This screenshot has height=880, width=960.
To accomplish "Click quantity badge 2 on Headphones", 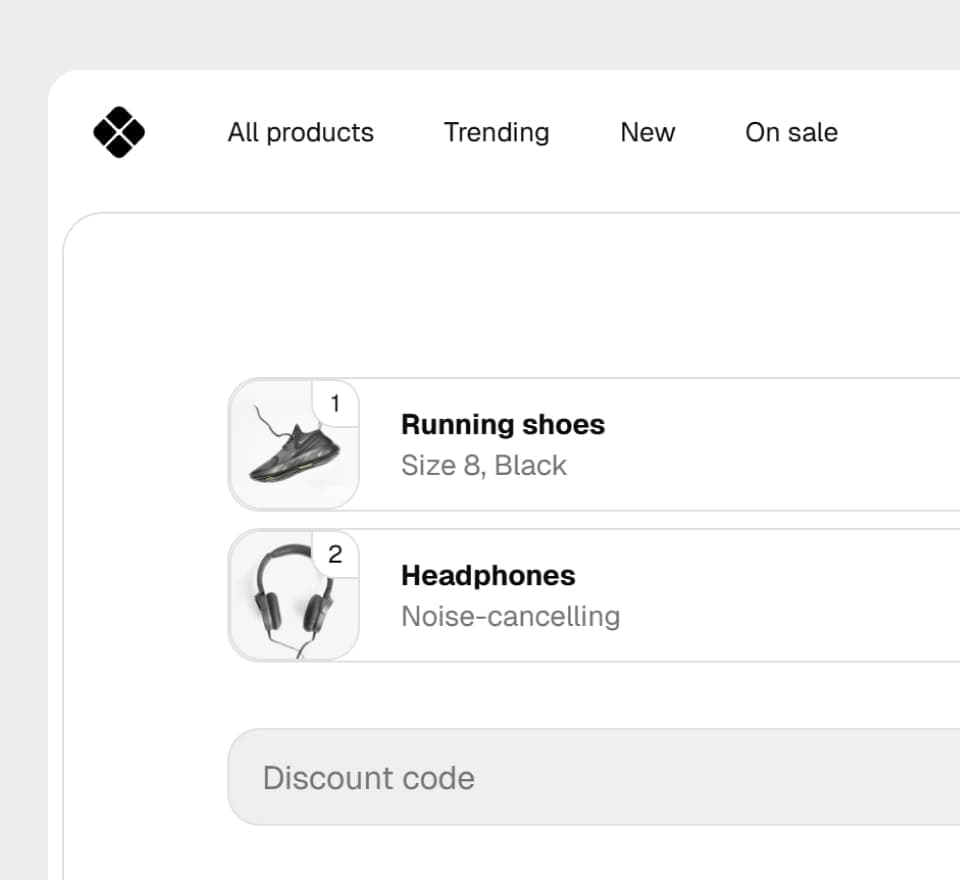I will (x=336, y=554).
